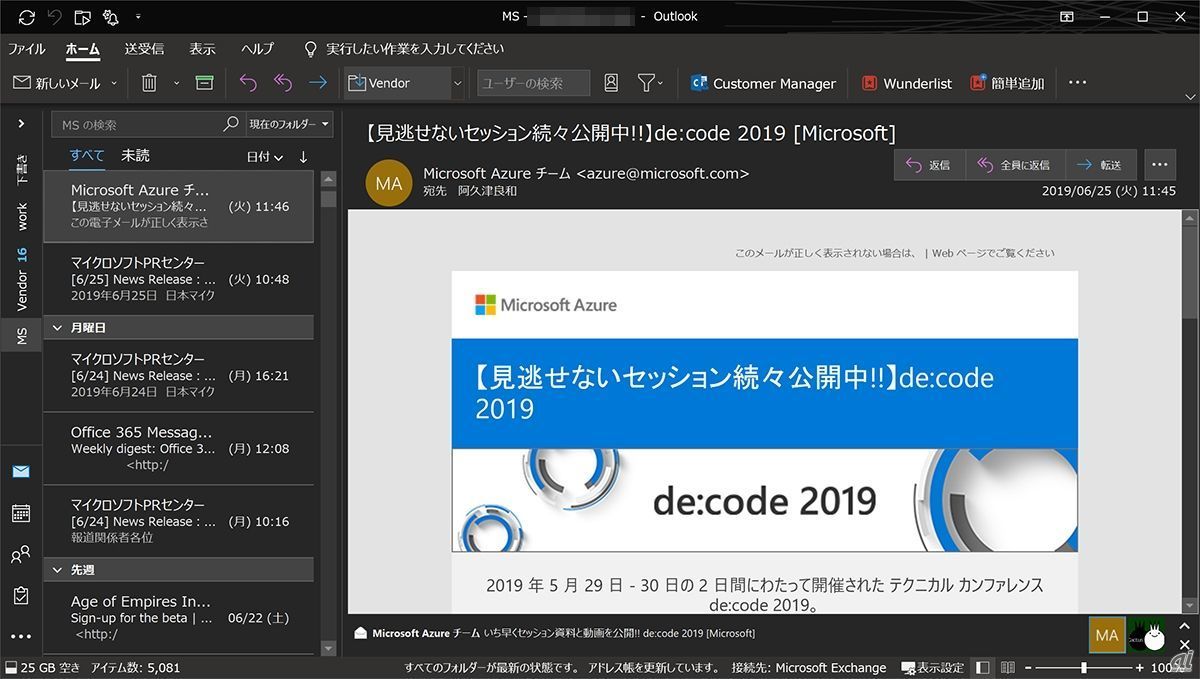The width and height of the screenshot is (1200, 679).
Task: Open the 送受信 ribbon tab
Action: point(144,49)
